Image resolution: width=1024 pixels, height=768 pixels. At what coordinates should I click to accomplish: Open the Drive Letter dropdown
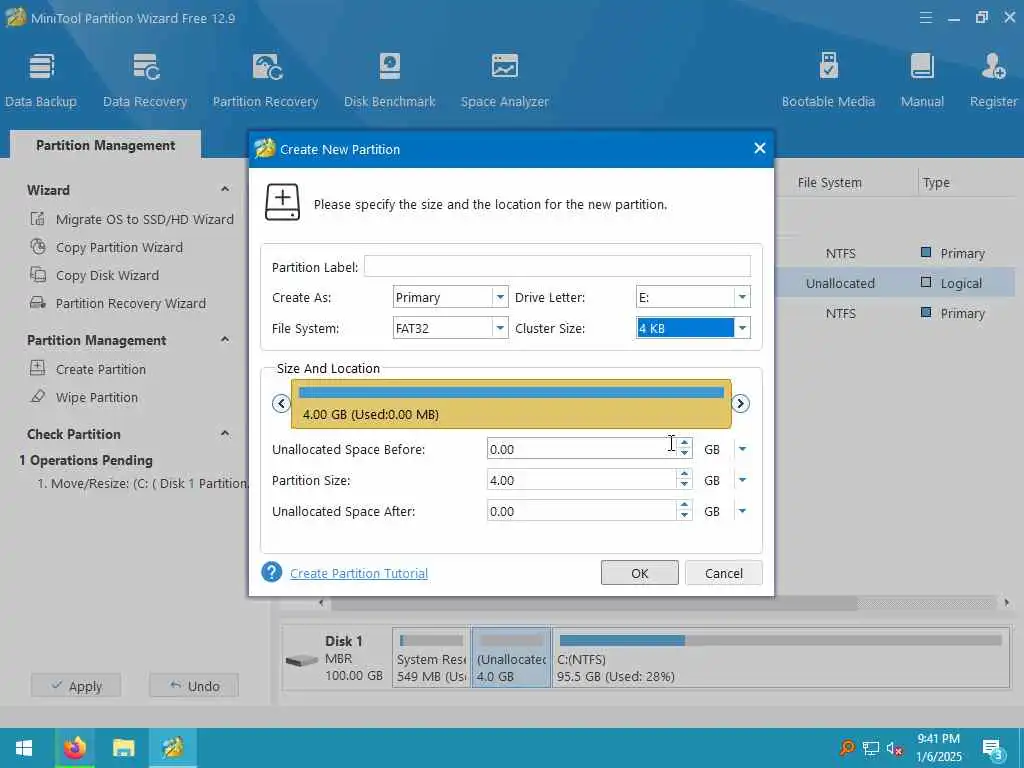[x=742, y=297]
